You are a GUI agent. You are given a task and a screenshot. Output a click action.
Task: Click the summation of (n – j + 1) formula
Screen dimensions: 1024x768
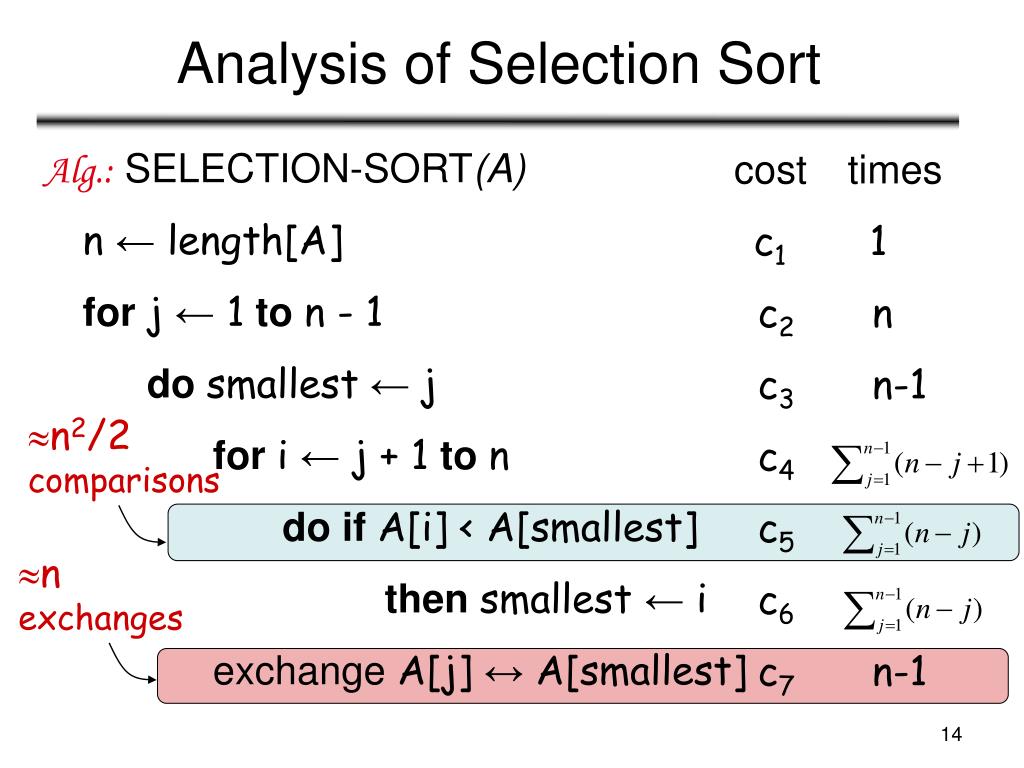tap(920, 464)
